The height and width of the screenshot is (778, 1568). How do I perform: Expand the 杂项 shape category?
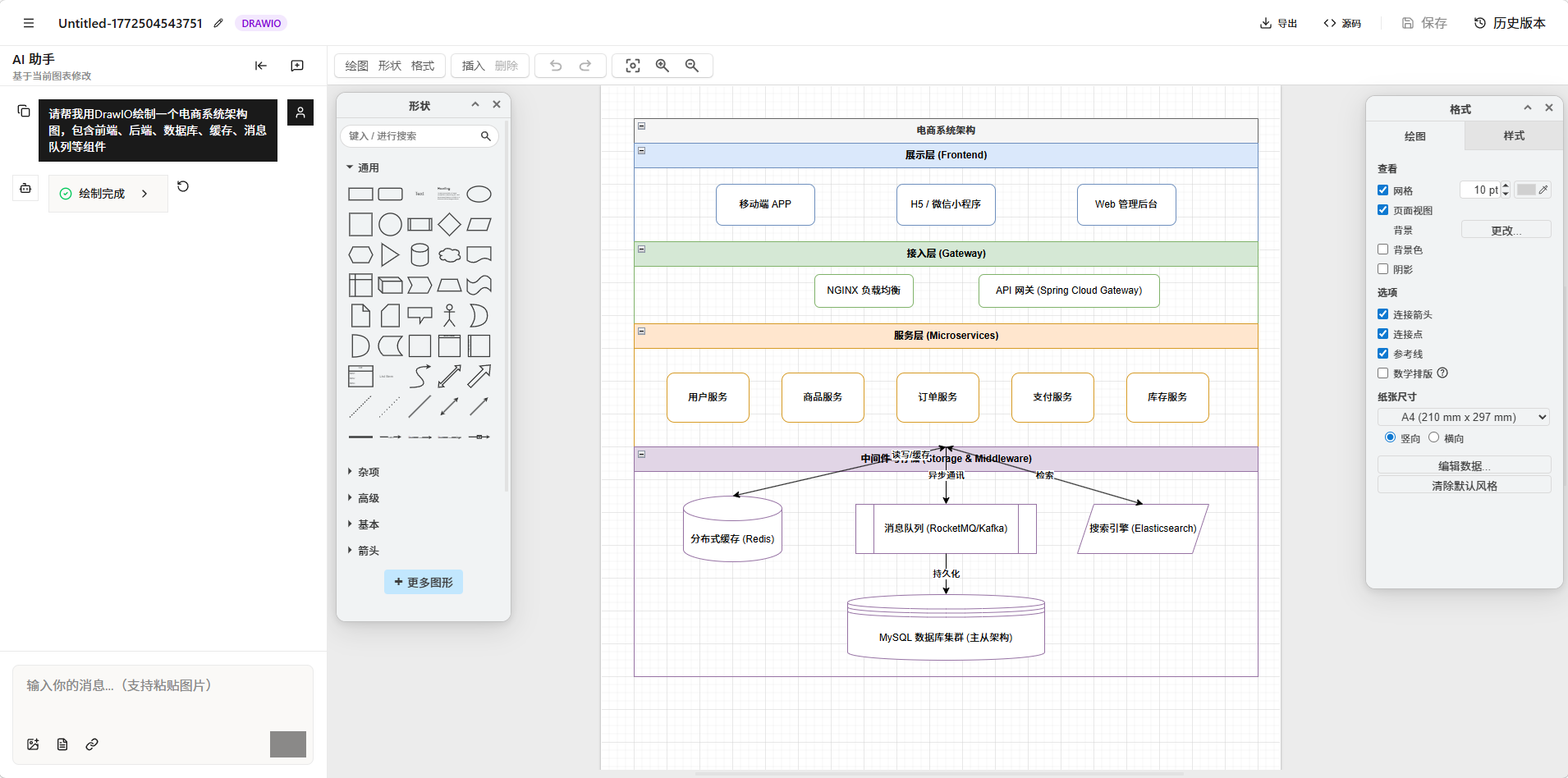pyautogui.click(x=368, y=472)
